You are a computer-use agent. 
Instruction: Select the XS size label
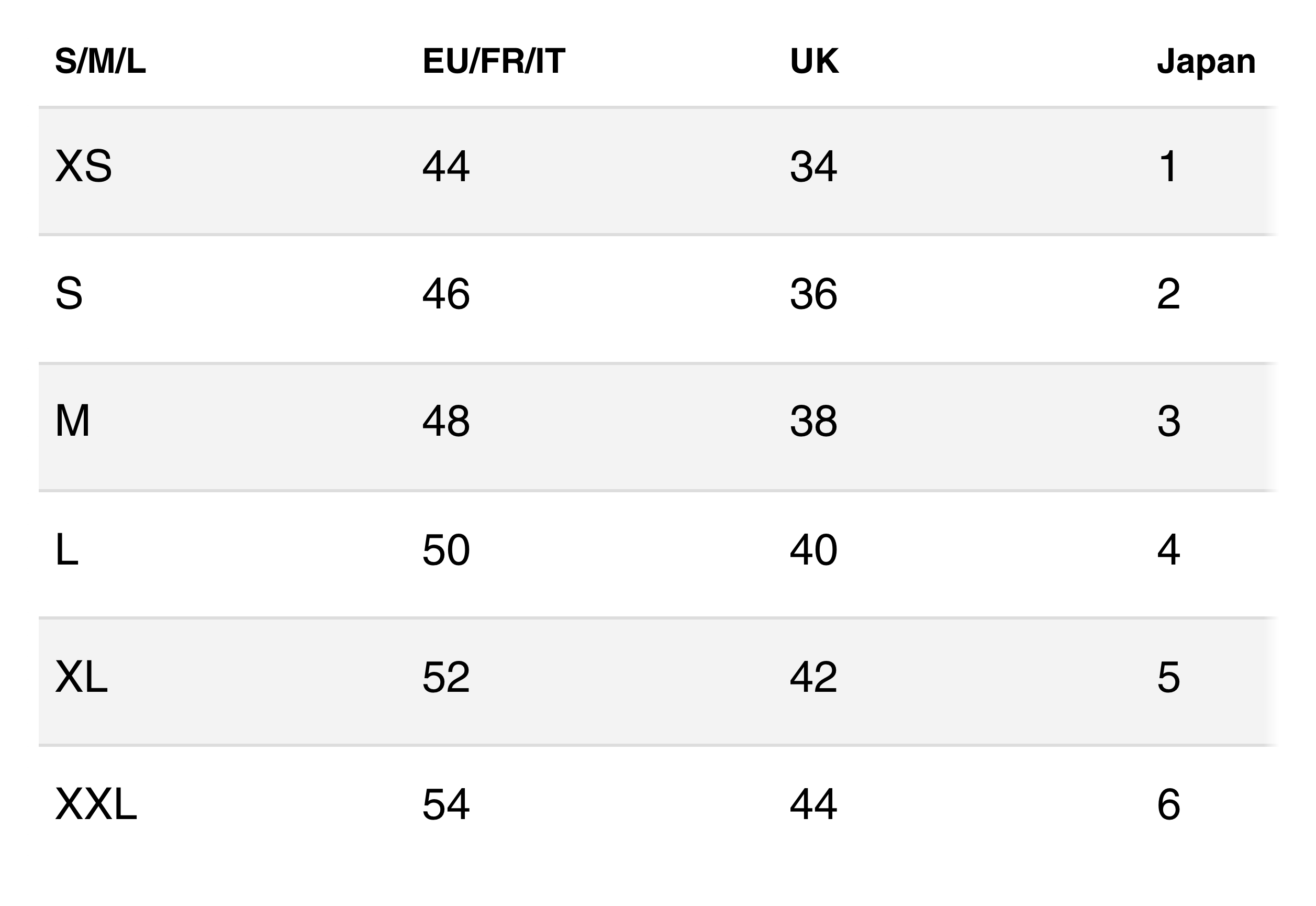coord(83,167)
